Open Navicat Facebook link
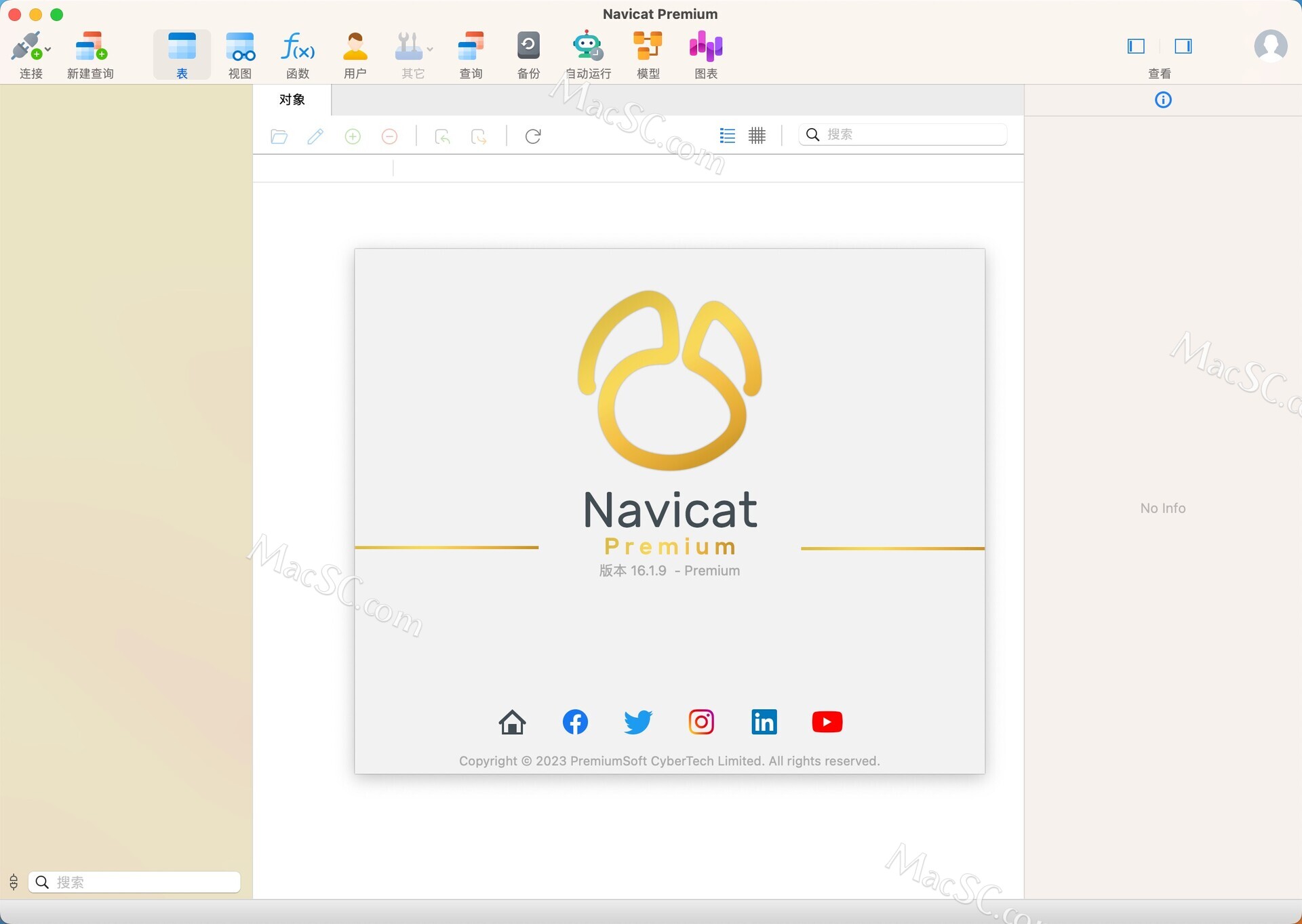1302x924 pixels. pos(575,722)
